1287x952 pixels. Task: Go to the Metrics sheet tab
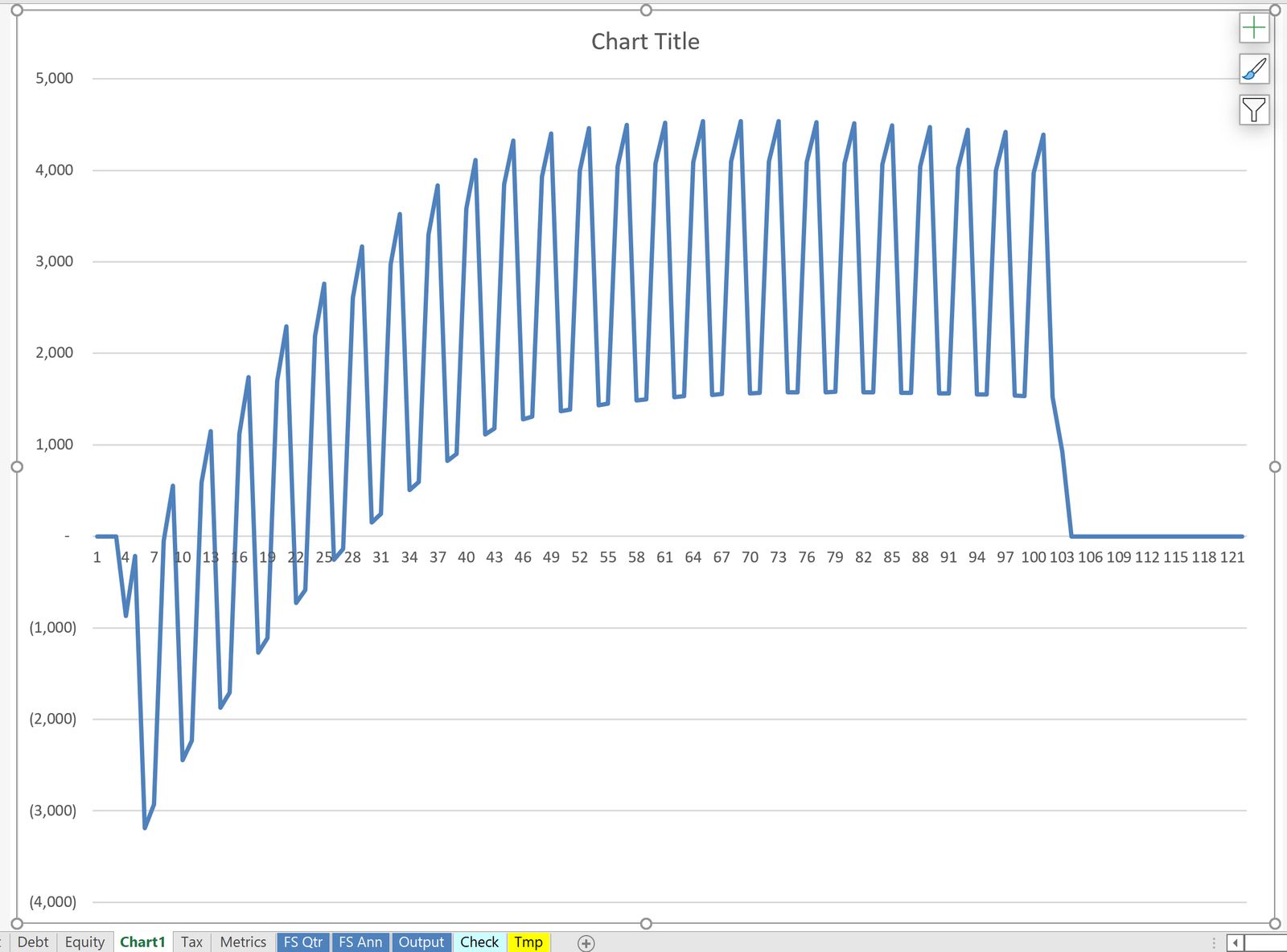coord(243,942)
